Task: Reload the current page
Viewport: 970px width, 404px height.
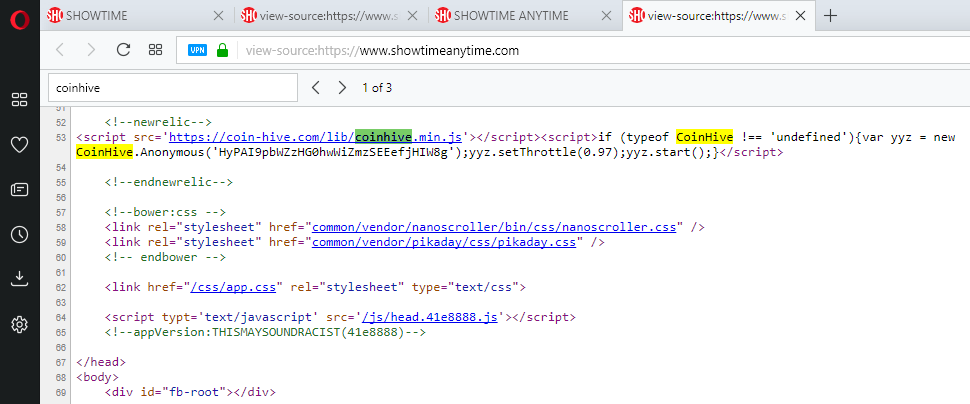Action: tap(123, 50)
